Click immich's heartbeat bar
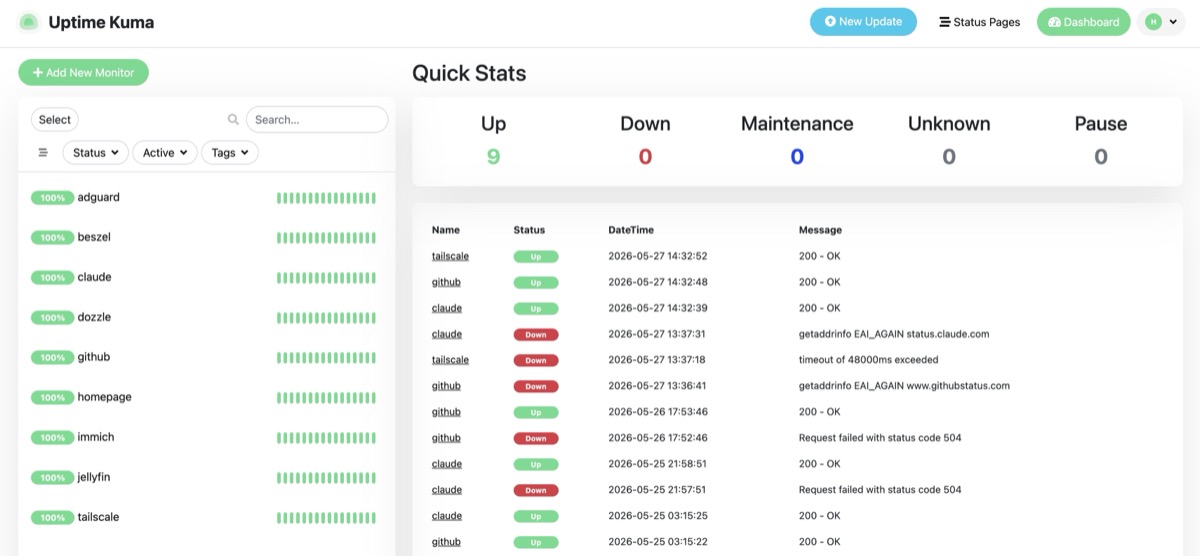 click(x=326, y=438)
